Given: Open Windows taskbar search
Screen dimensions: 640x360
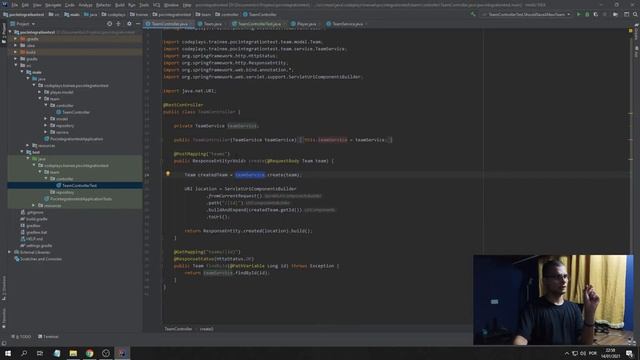Looking at the screenshot, I should [24, 353].
